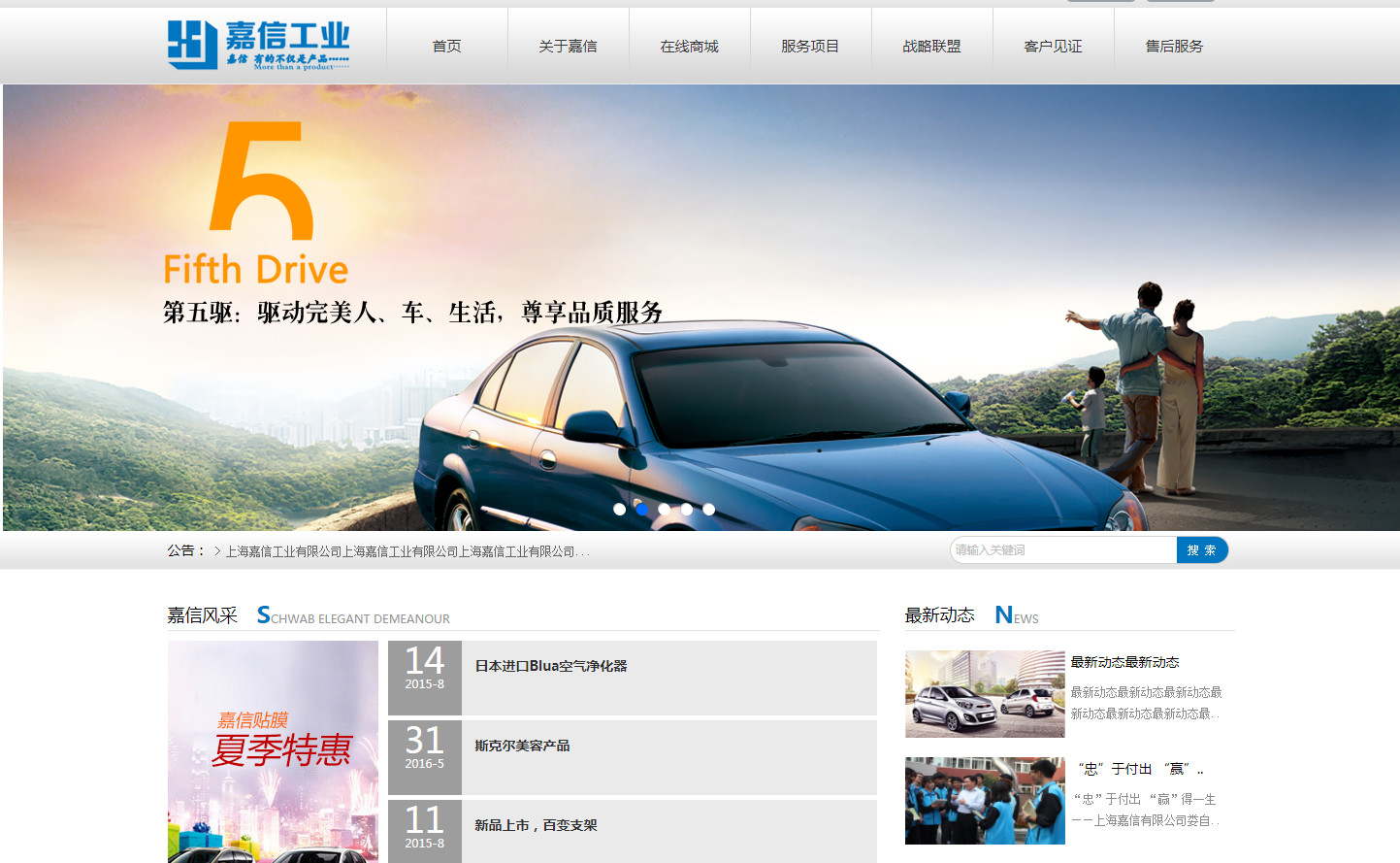The width and height of the screenshot is (1400, 863).
Task: Open the 斯克尔美容产品 article link
Action: tap(522, 746)
